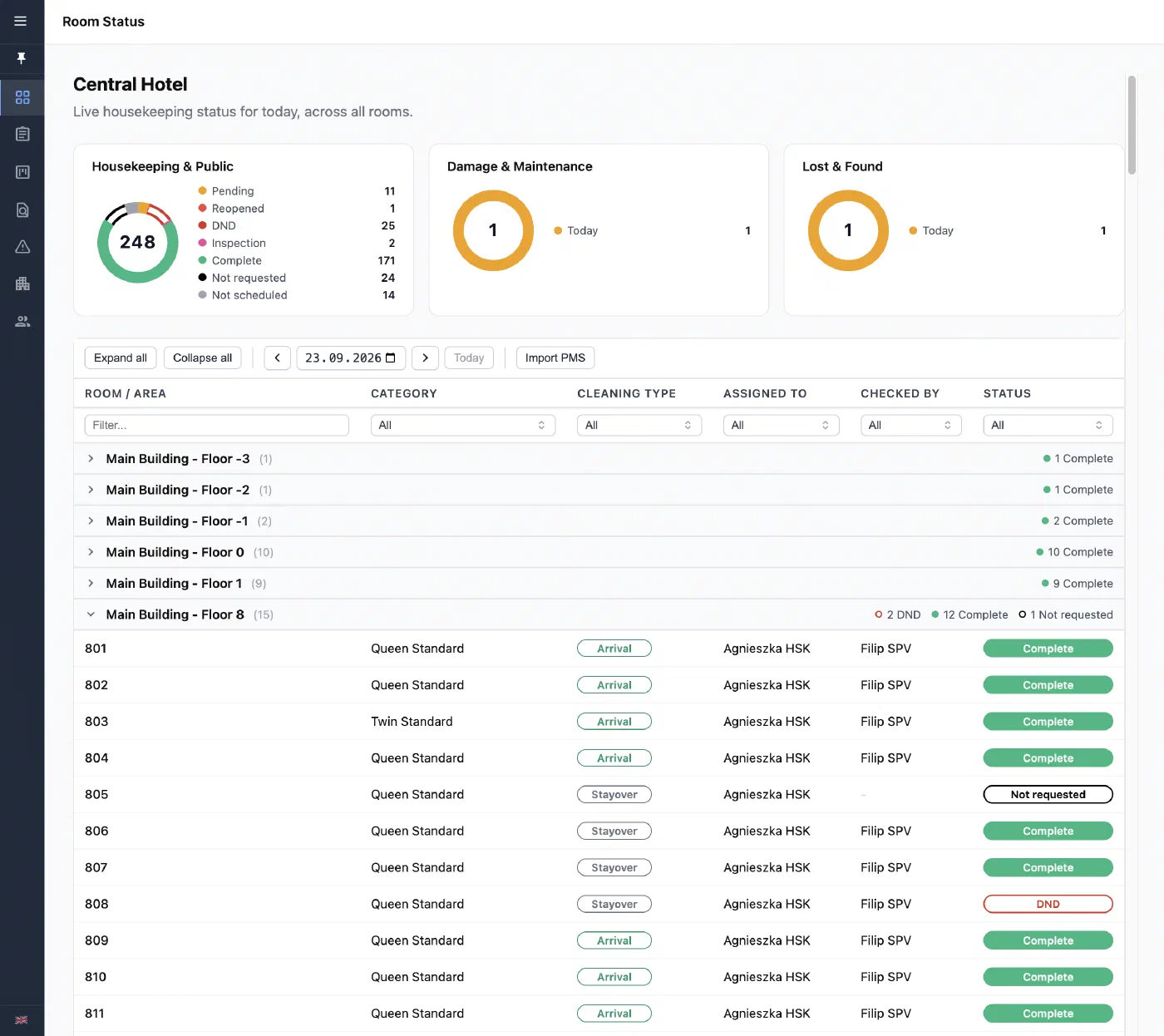Click the Twin Standard category of room 803
1164x1036 pixels.
412,722
